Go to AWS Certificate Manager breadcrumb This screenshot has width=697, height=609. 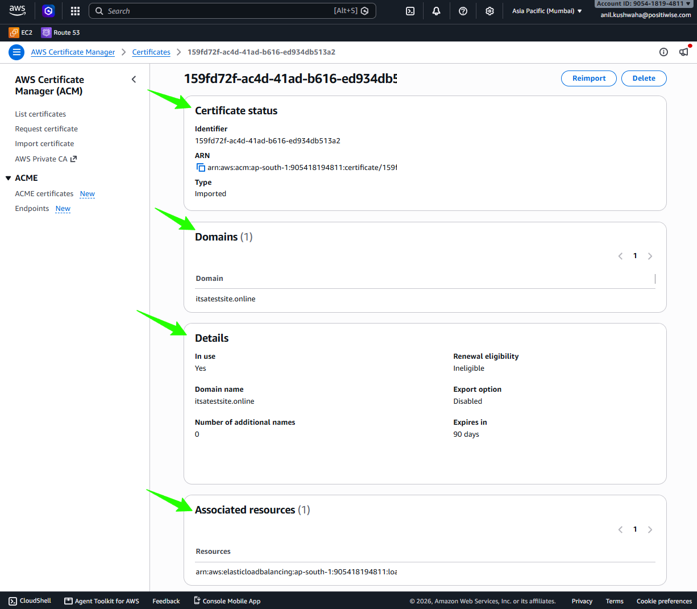(72, 52)
